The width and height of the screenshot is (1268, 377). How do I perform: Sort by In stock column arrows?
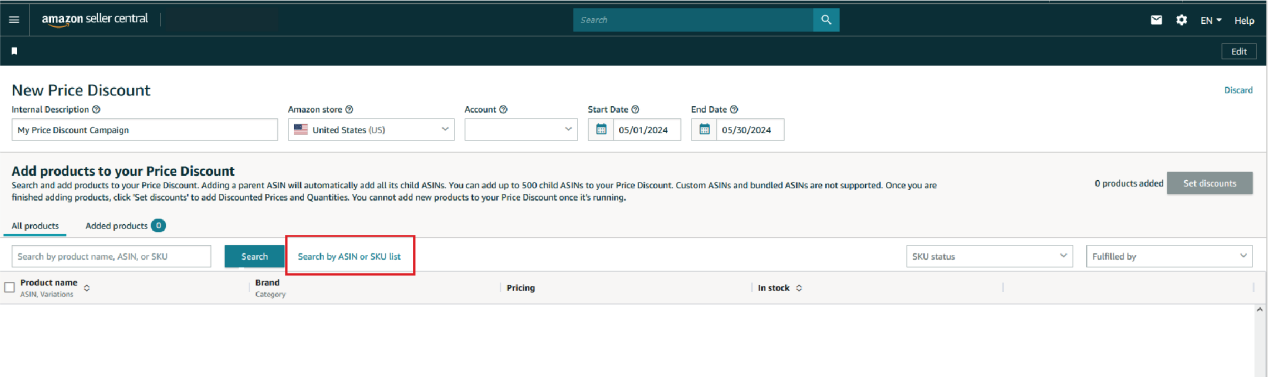click(799, 288)
